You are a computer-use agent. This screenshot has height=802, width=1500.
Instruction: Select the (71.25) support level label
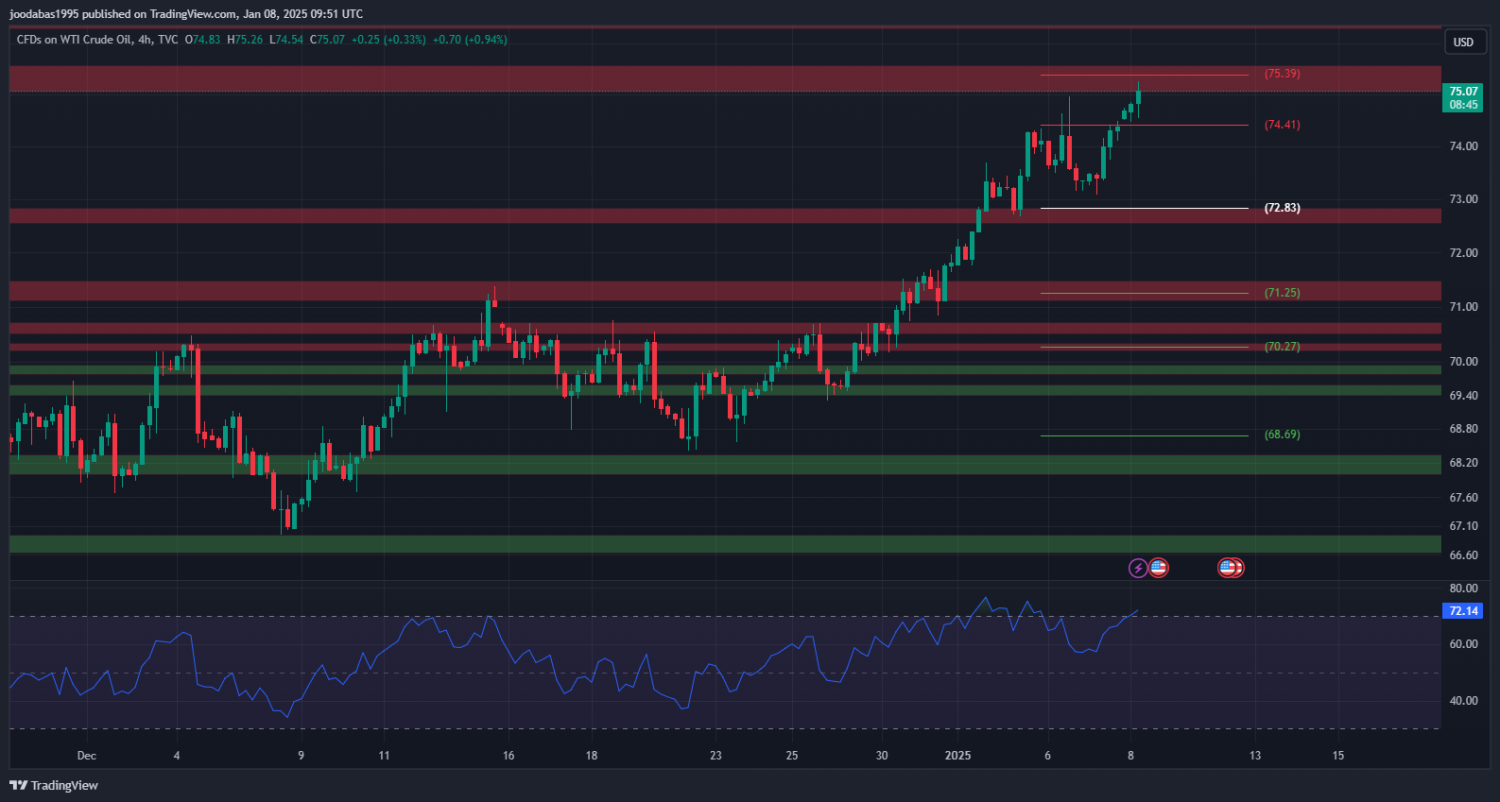1282,293
